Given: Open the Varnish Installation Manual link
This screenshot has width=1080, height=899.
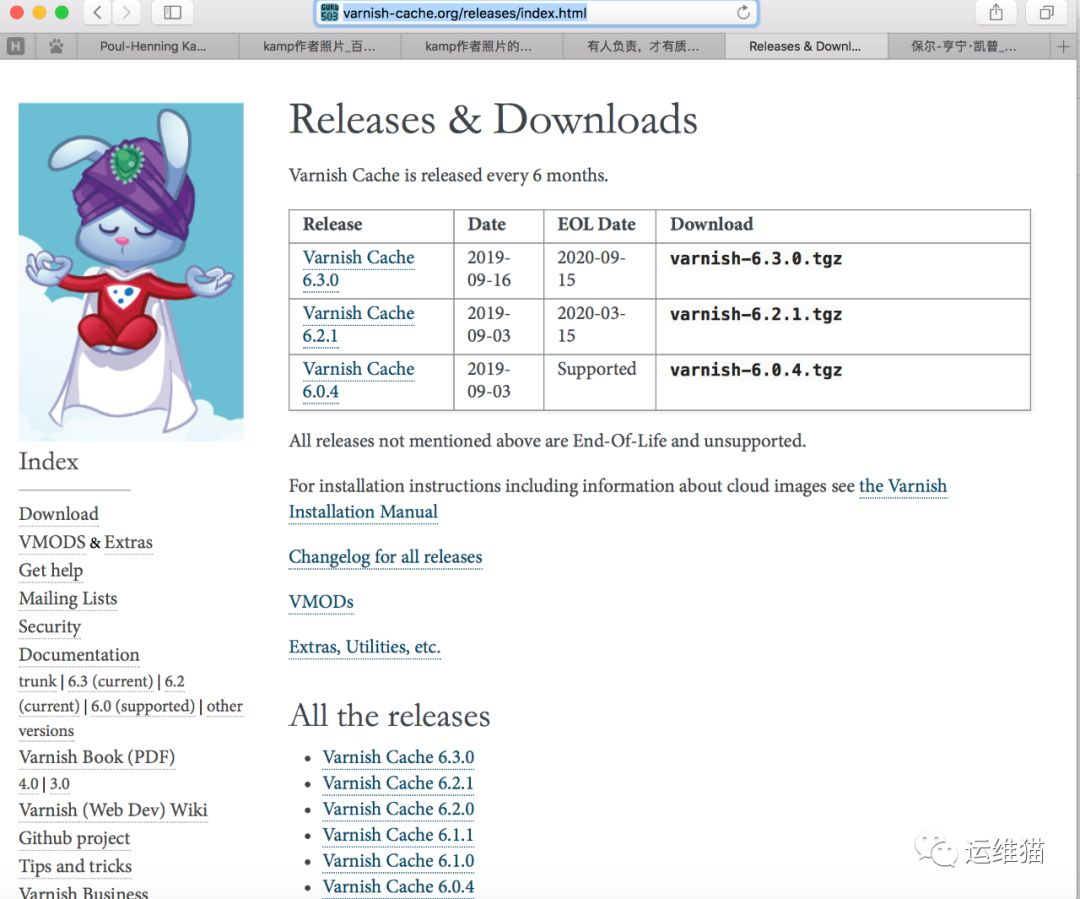Looking at the screenshot, I should click(x=363, y=512).
